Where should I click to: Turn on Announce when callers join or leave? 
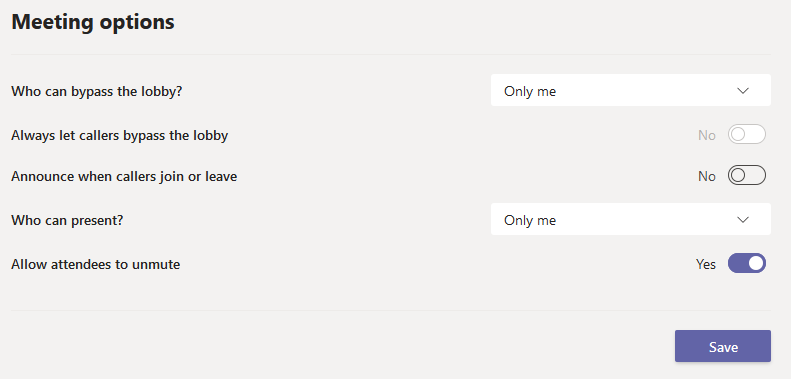(x=747, y=176)
